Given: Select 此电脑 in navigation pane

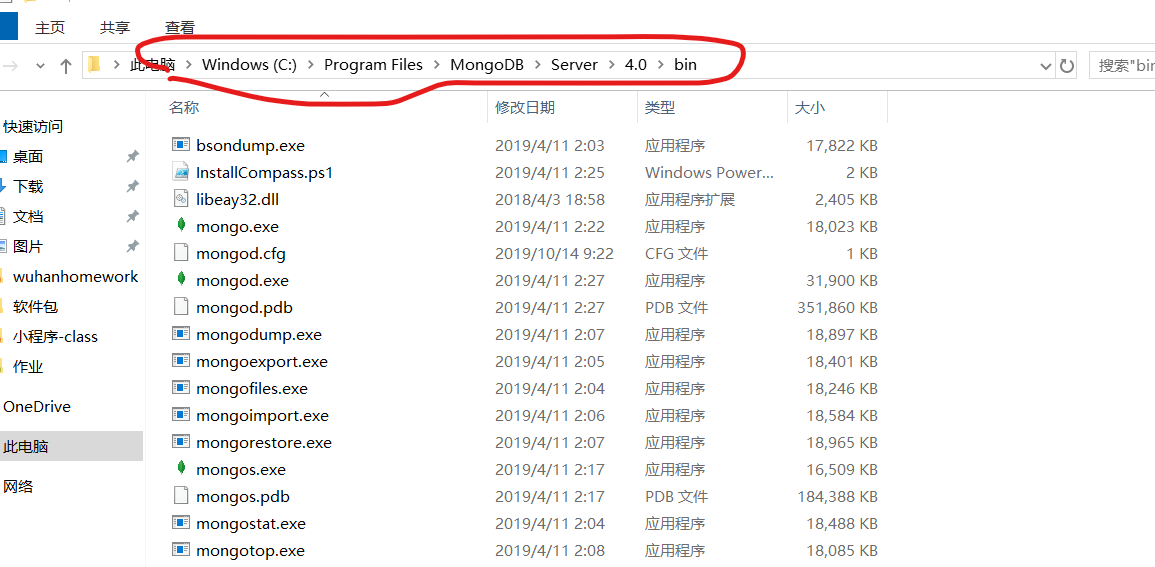Looking at the screenshot, I should click(x=27, y=446).
